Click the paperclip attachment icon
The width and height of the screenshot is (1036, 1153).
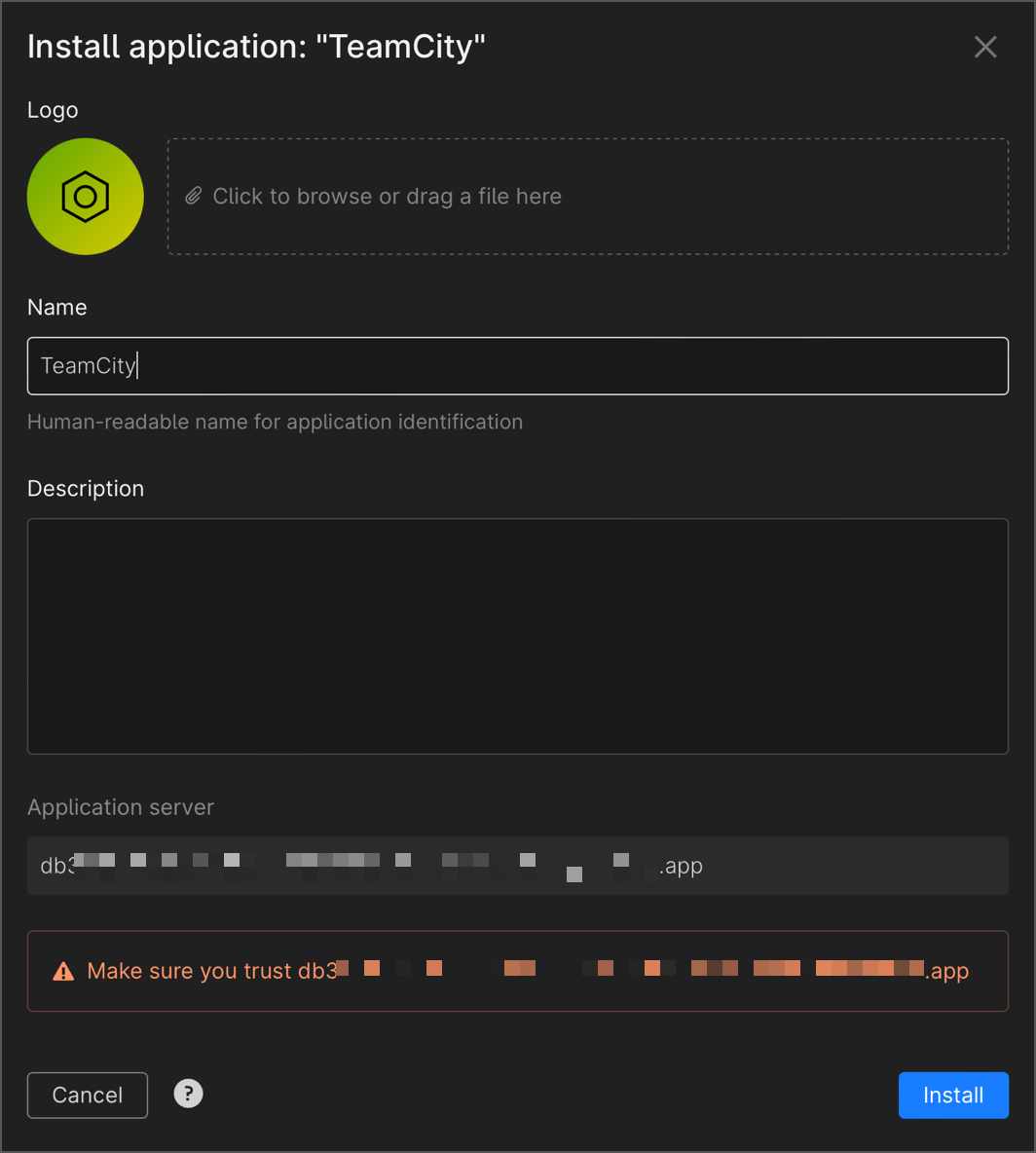194,196
